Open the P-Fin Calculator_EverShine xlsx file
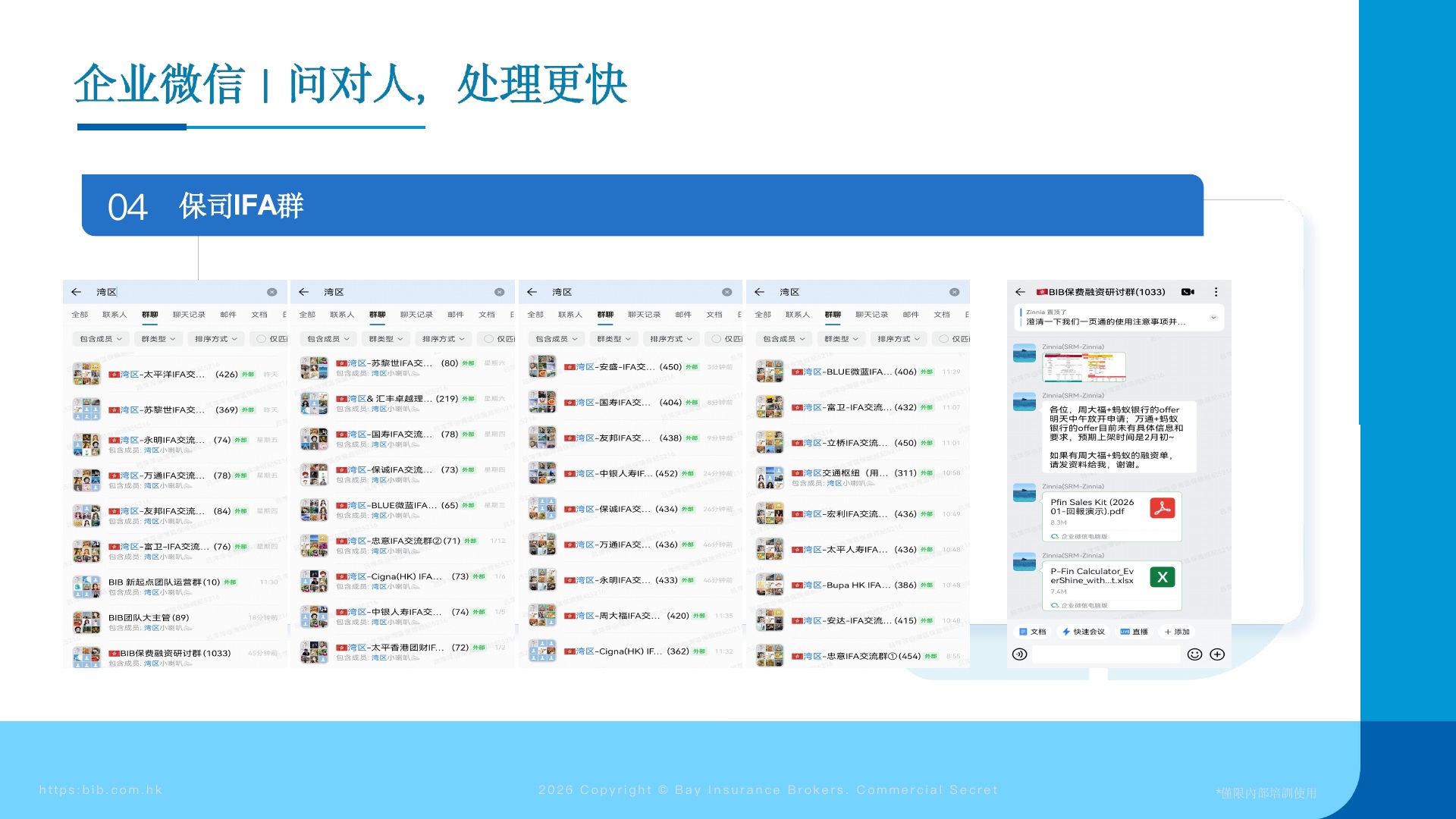 (1112, 586)
